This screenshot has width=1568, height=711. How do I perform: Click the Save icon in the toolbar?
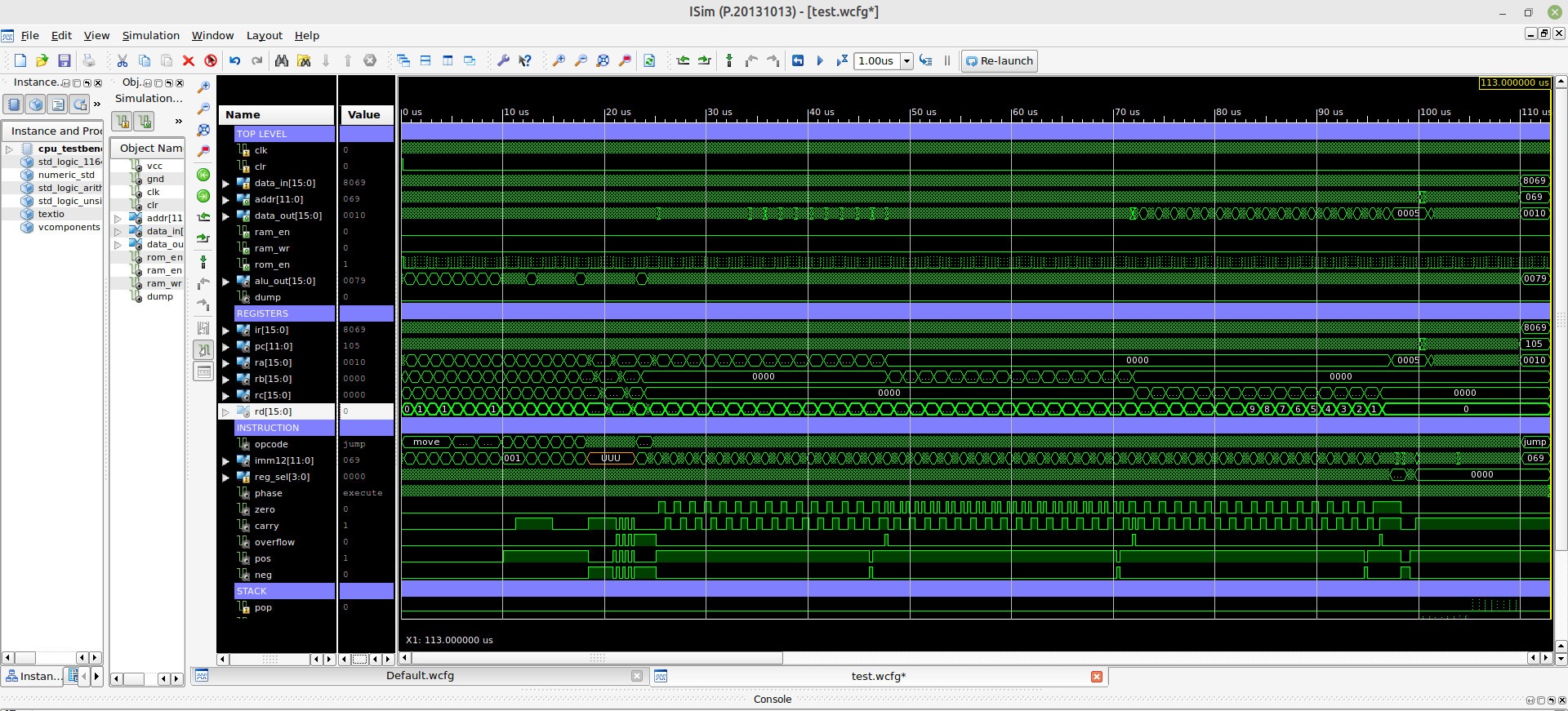64,60
